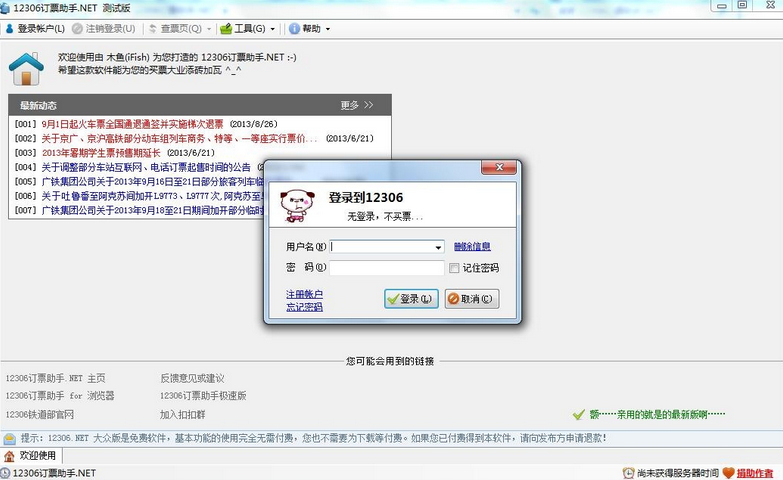Open the 登录帐户(L) toolbar item

pyautogui.click(x=35, y=29)
